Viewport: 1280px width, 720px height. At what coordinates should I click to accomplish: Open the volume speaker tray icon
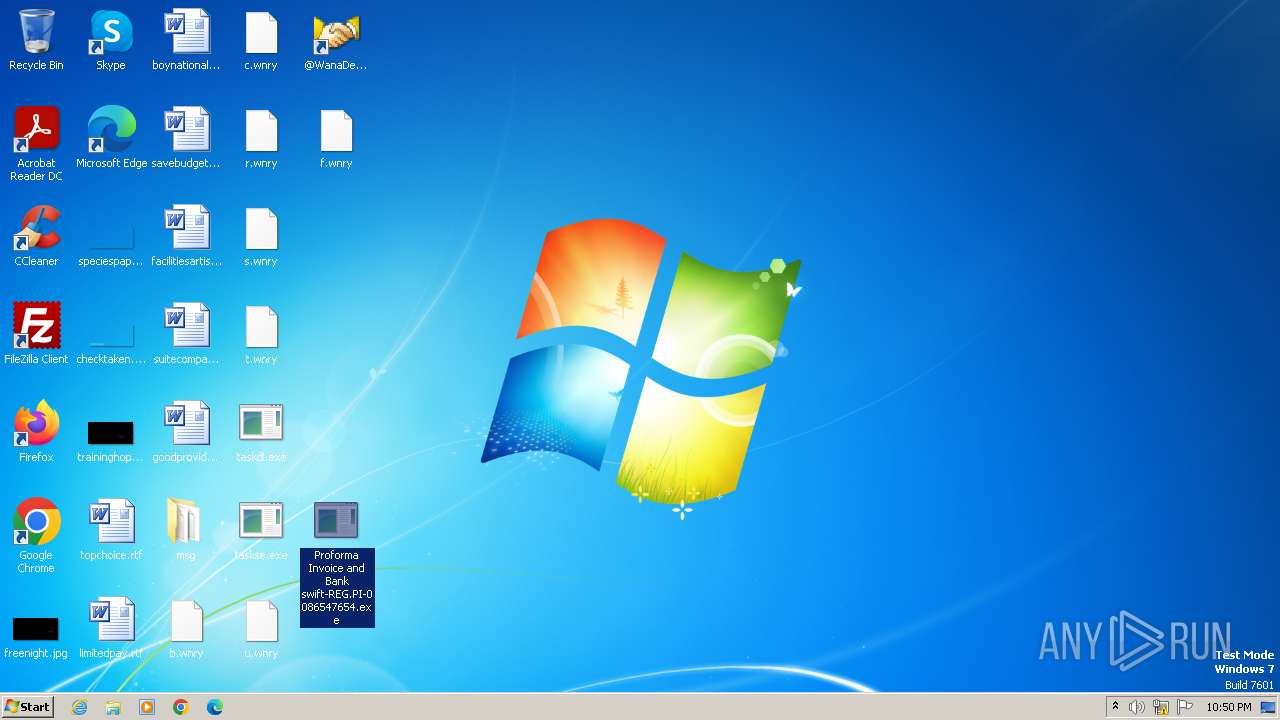(1137, 707)
